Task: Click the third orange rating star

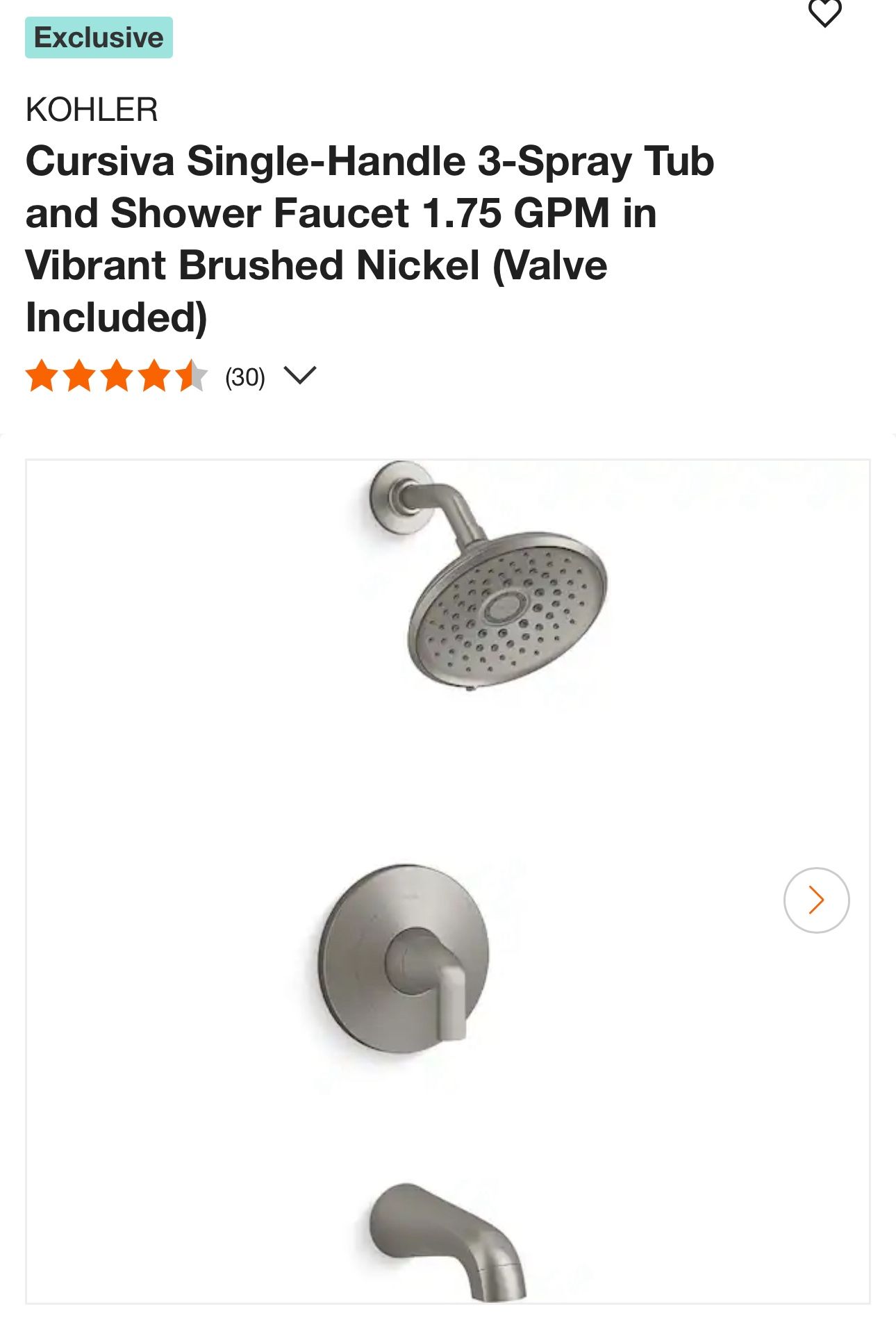Action: click(x=117, y=376)
